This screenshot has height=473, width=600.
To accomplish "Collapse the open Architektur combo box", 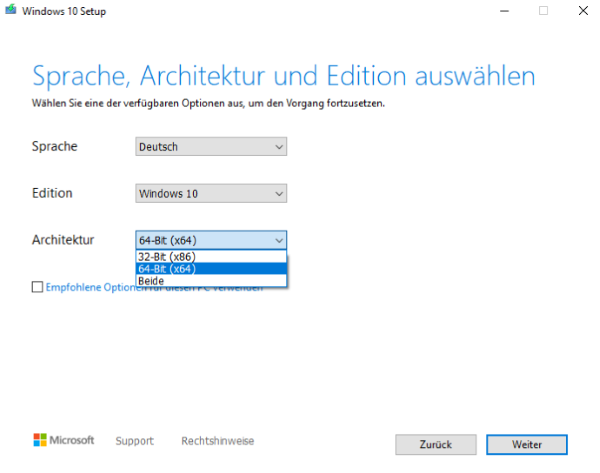I will 211,240.
